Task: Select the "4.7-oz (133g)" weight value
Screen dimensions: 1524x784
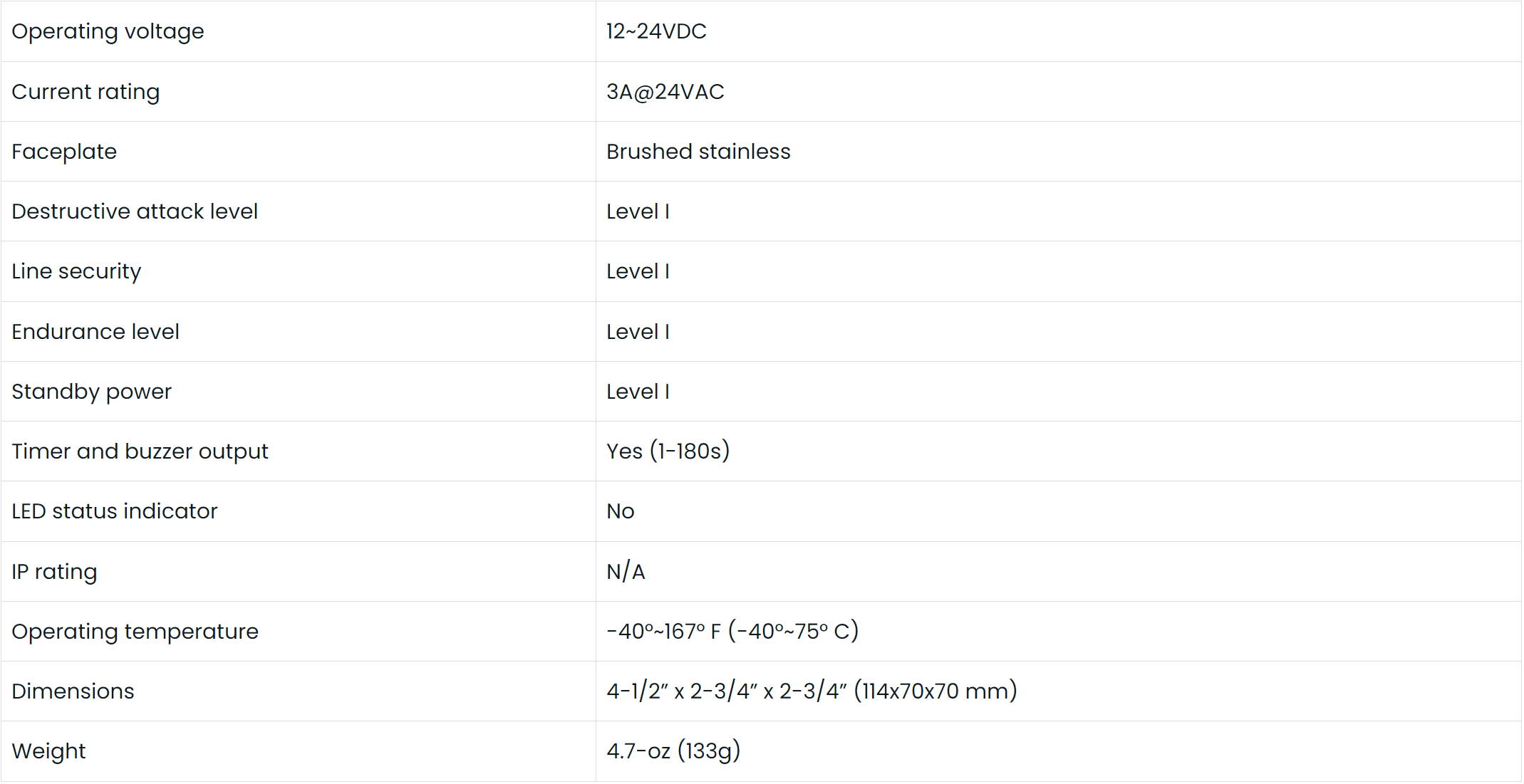Action: 673,751
